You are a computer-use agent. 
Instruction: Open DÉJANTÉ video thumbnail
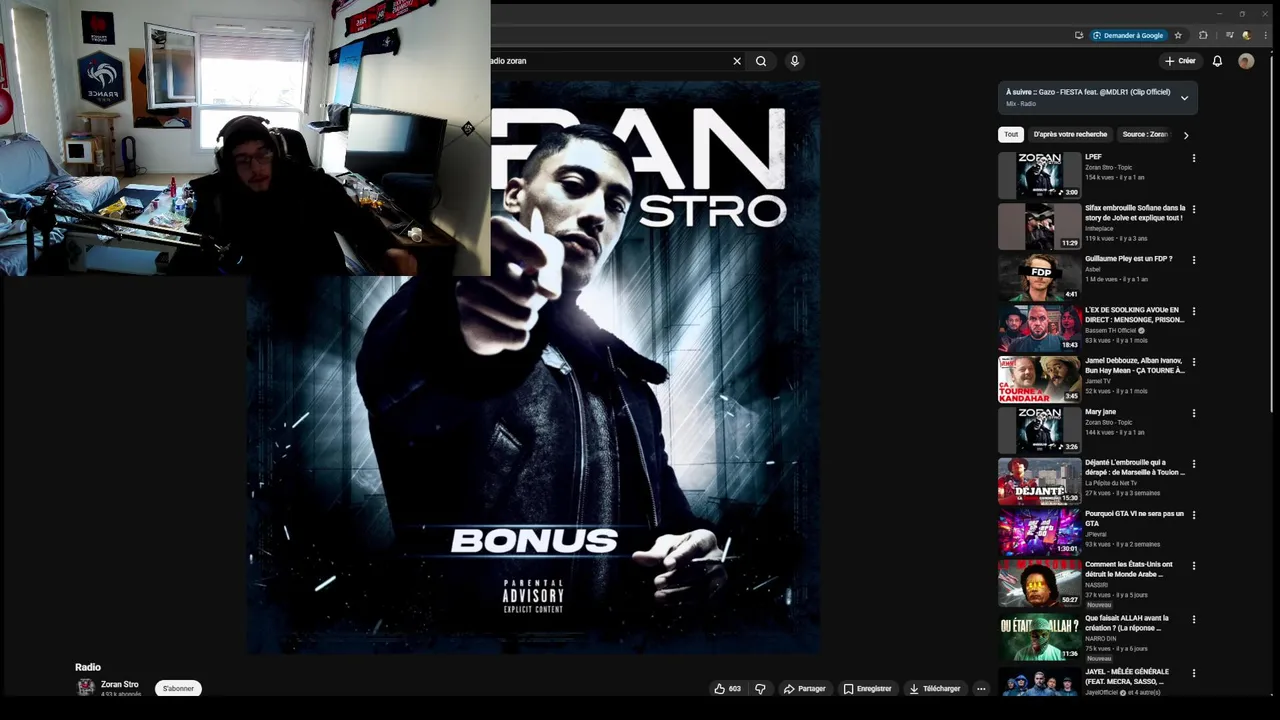(x=1039, y=481)
